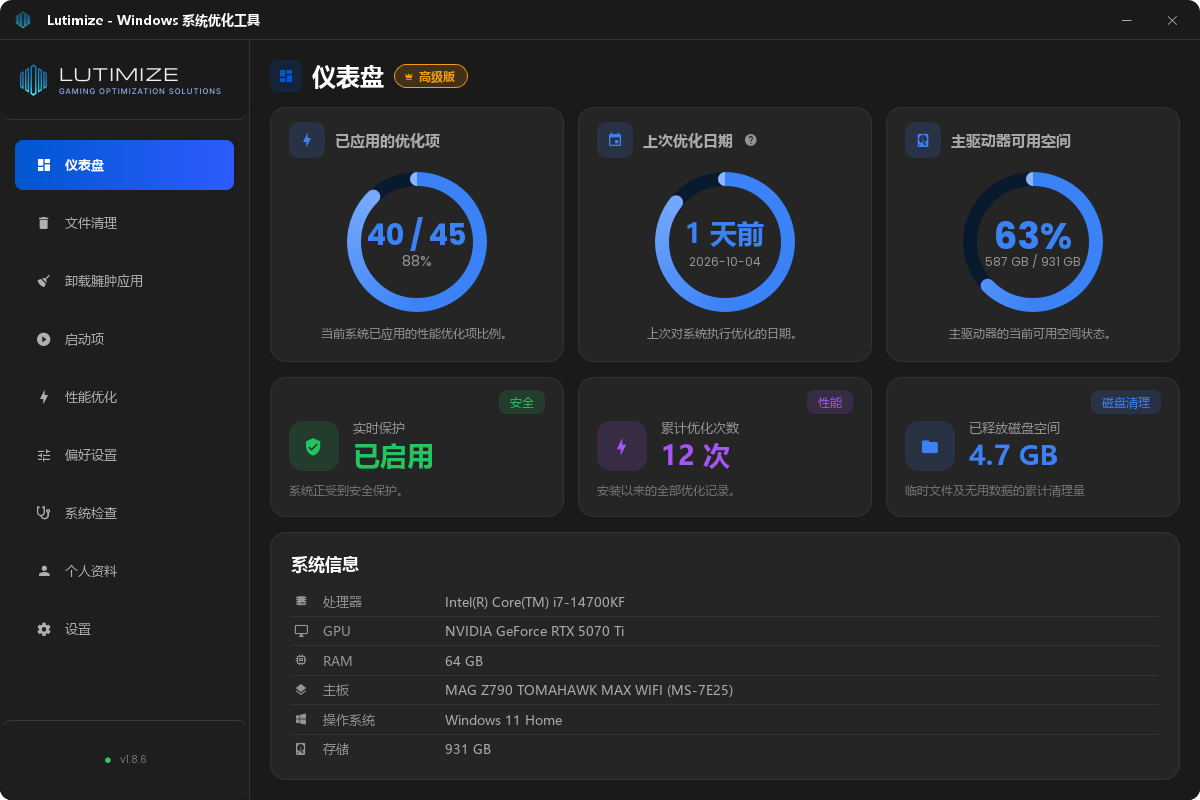The image size is (1200, 800).
Task: Click the 系统信息 section heading
Action: (x=325, y=564)
